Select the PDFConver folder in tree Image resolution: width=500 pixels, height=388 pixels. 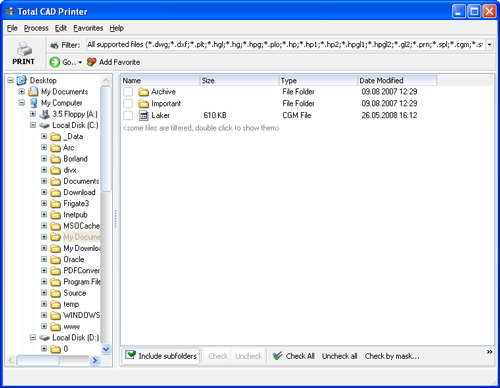click(x=82, y=271)
